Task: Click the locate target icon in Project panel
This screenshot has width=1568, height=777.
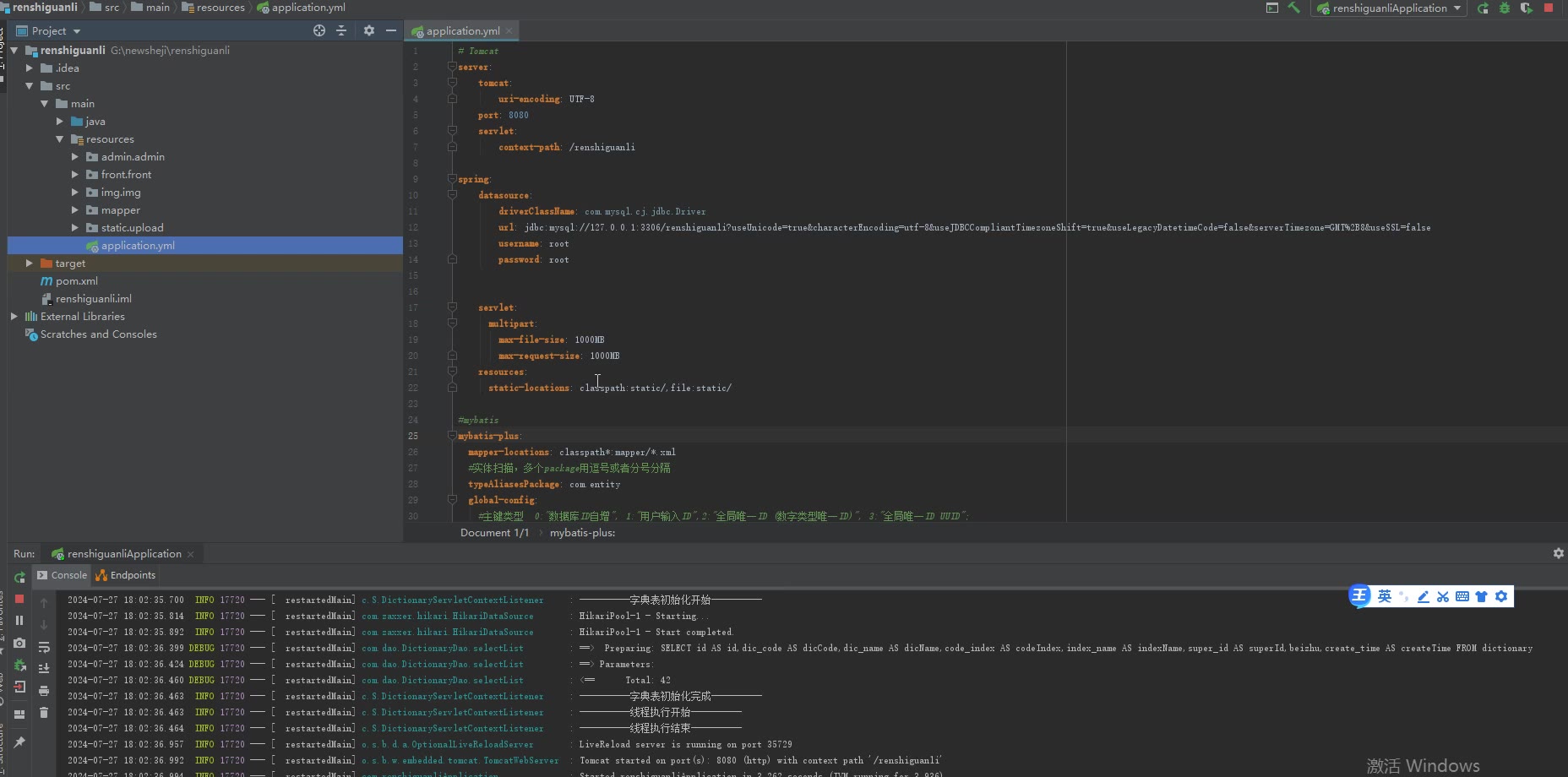Action: tap(319, 30)
